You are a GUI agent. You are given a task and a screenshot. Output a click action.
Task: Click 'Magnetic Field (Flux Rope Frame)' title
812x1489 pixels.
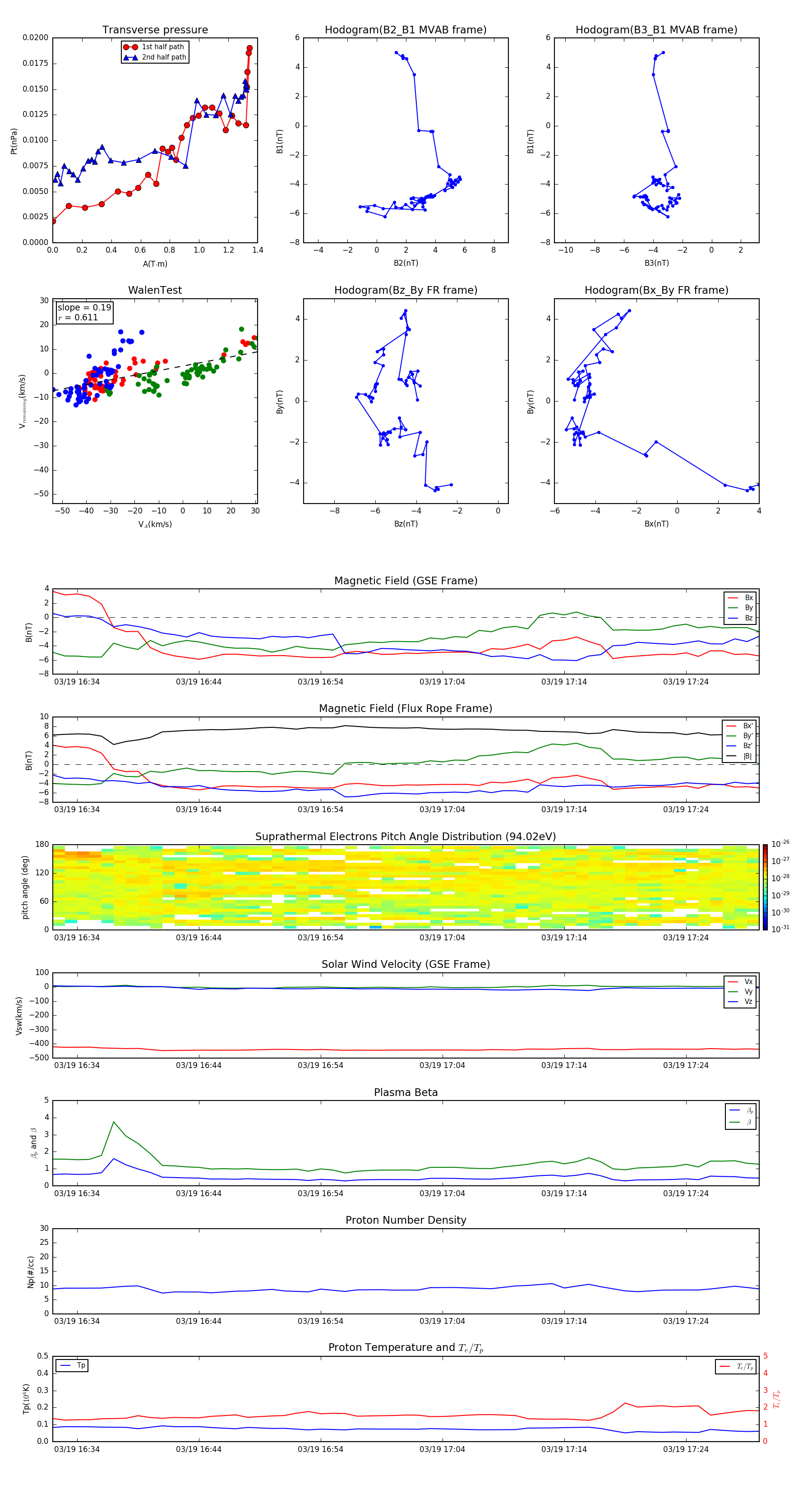click(406, 709)
